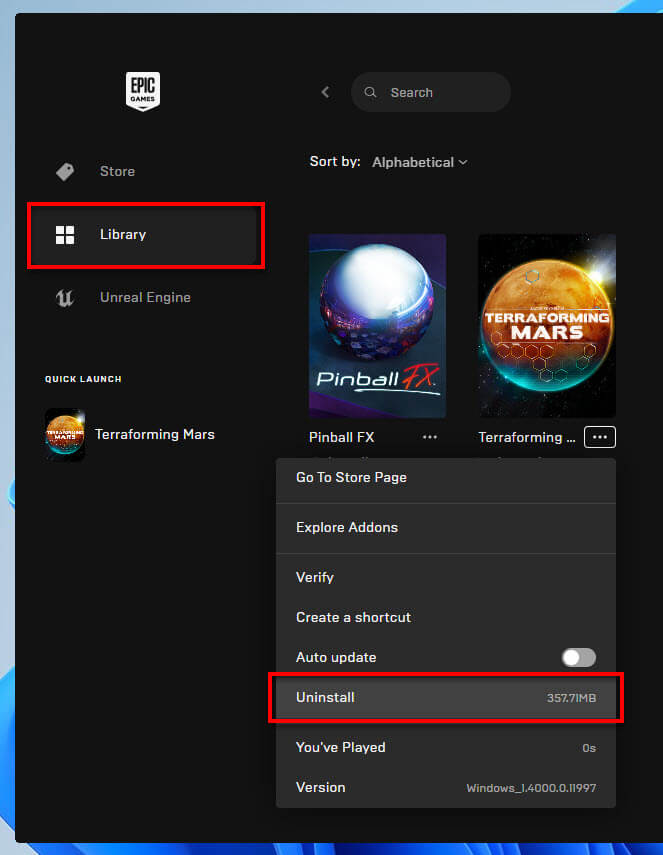Click the search magnifier icon
Viewport: 663px width, 855px height.
click(370, 92)
